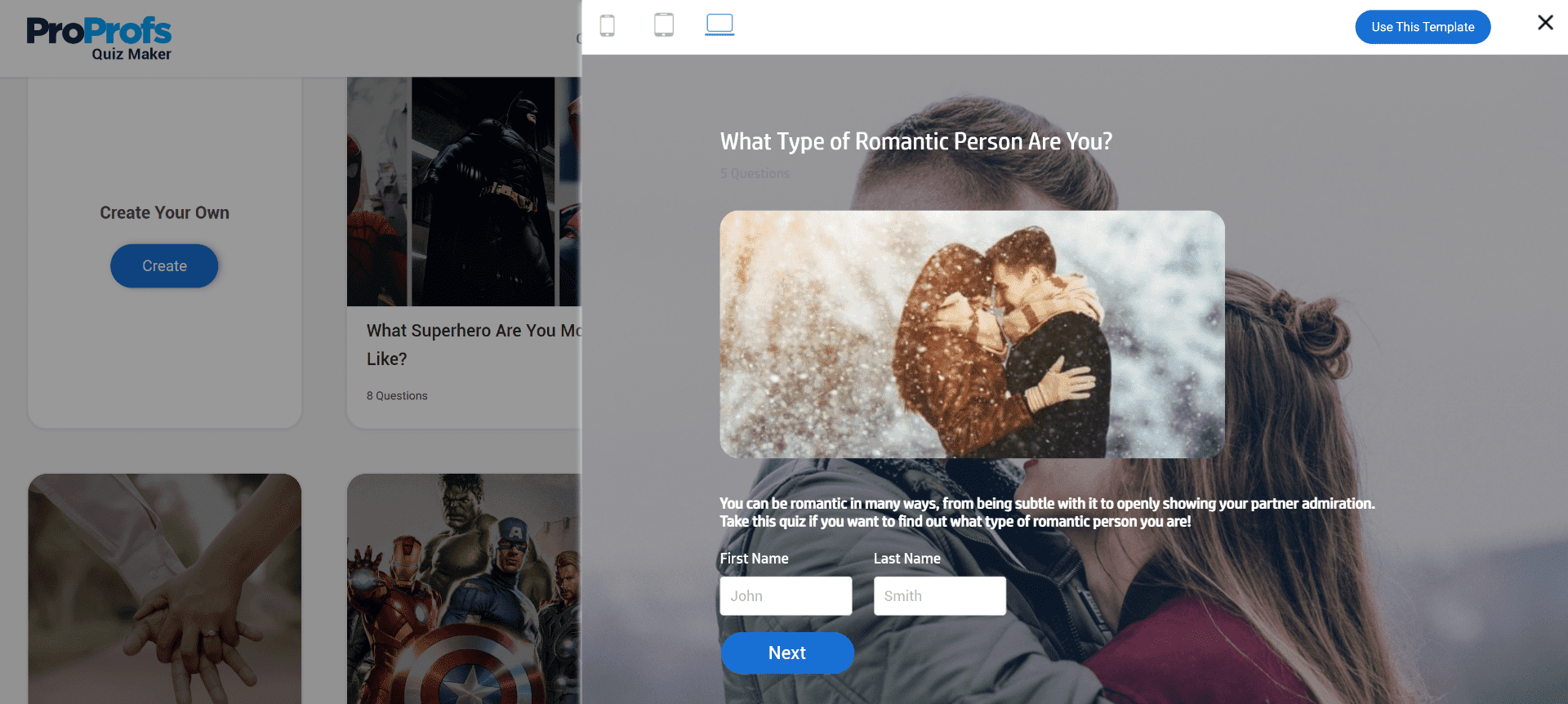Switch to tablet preview mode
The width and height of the screenshot is (1568, 704).
(664, 25)
